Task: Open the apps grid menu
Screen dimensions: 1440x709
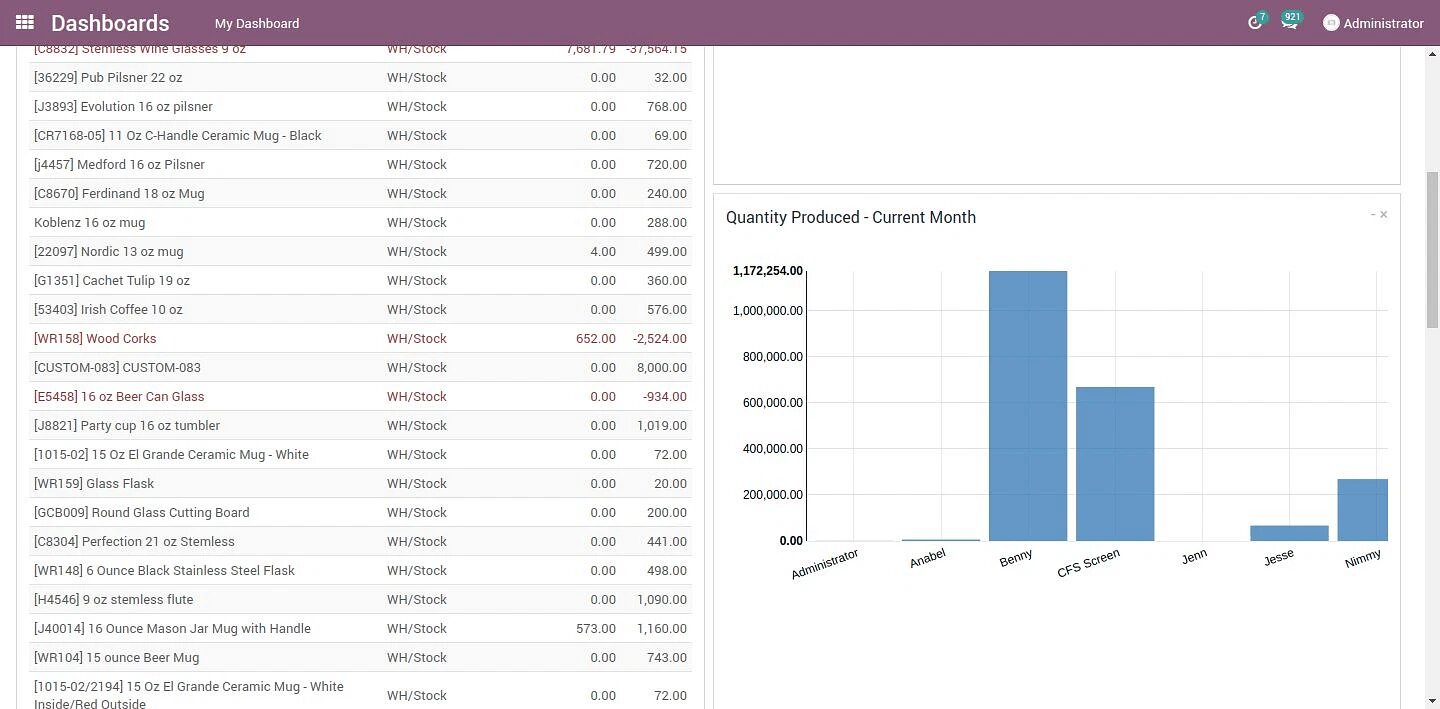Action: pyautogui.click(x=25, y=22)
